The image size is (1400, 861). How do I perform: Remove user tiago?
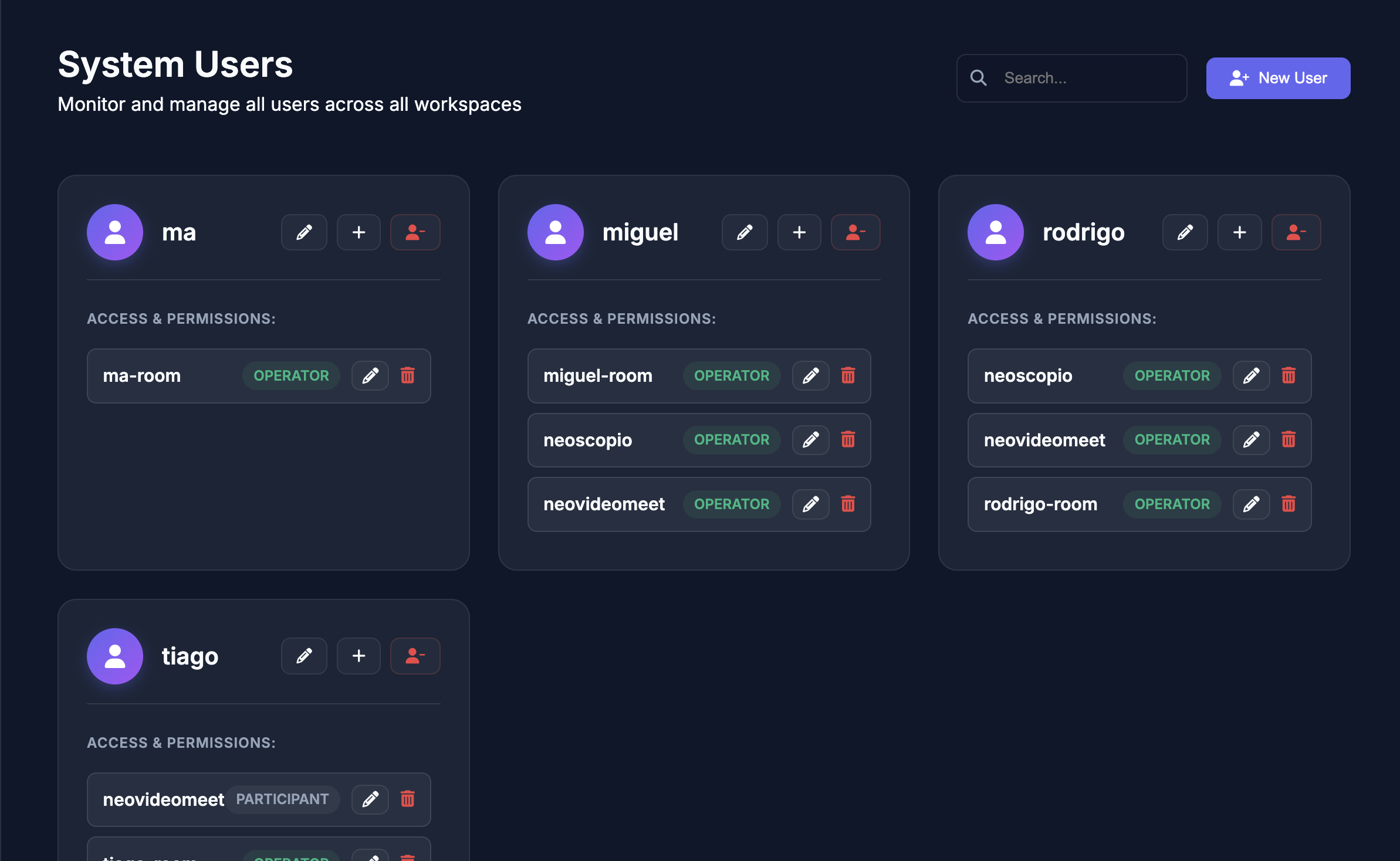coord(415,656)
